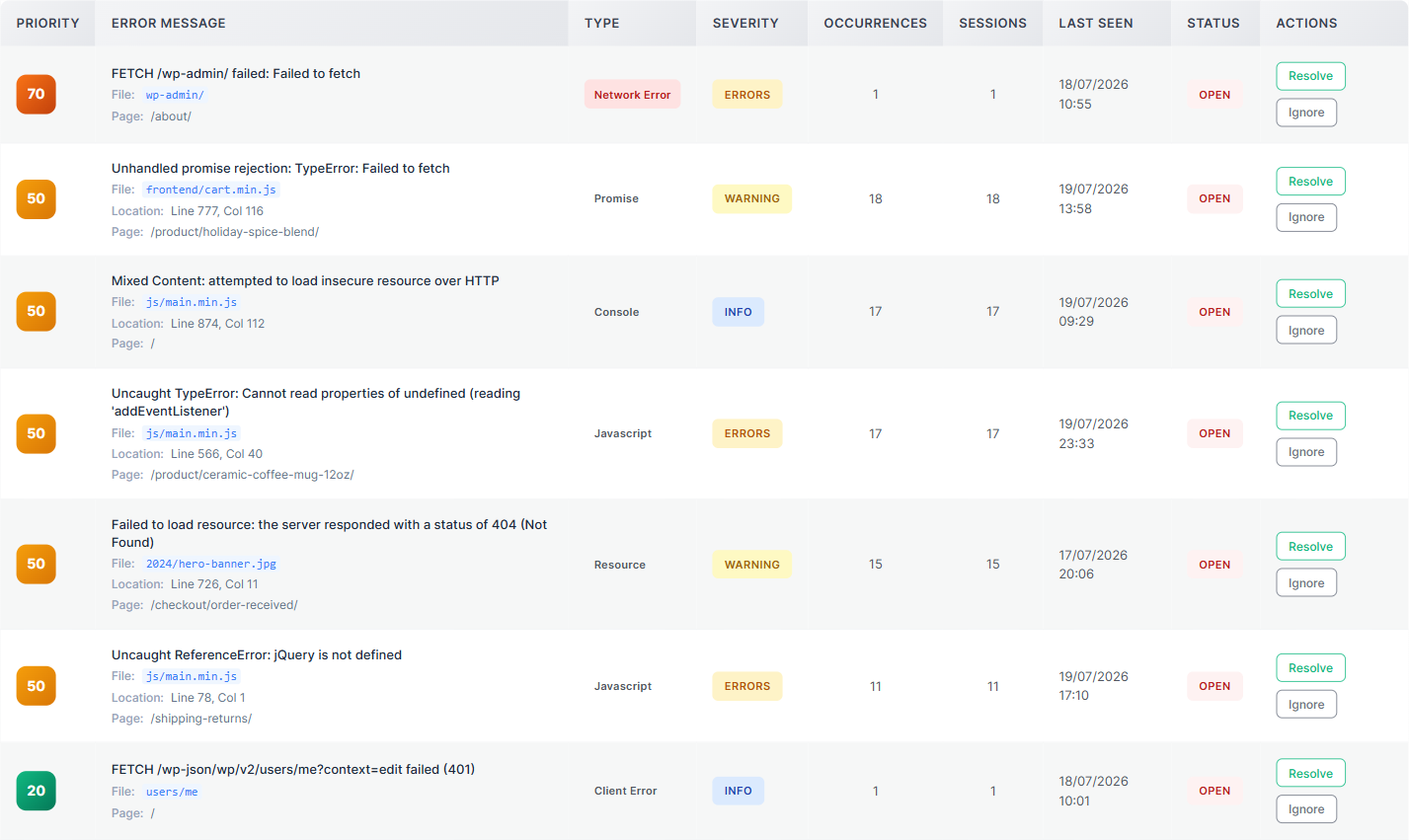The image size is (1409, 840).
Task: Click priority 50 badge of Mixed Content row
Action: point(37,311)
